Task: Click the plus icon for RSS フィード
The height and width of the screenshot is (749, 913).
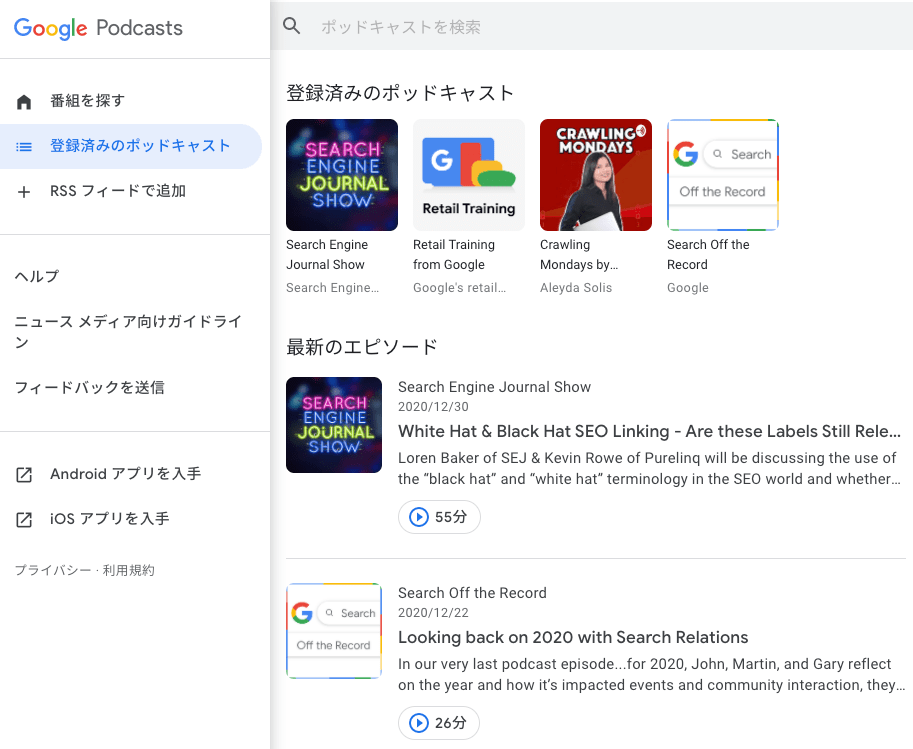Action: [24, 192]
